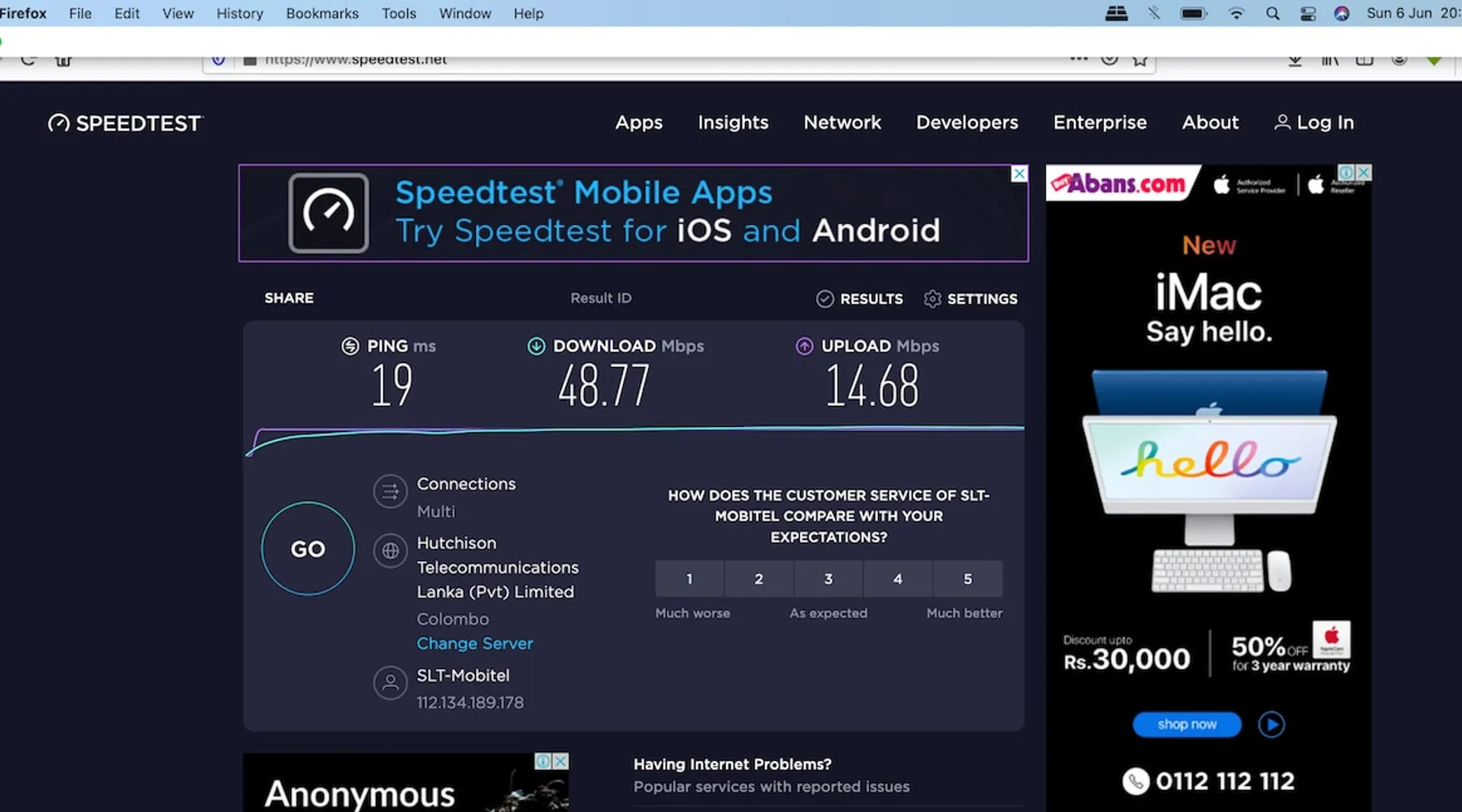Open Spotlight search magnifier
The width and height of the screenshot is (1462, 812).
pos(1273,13)
